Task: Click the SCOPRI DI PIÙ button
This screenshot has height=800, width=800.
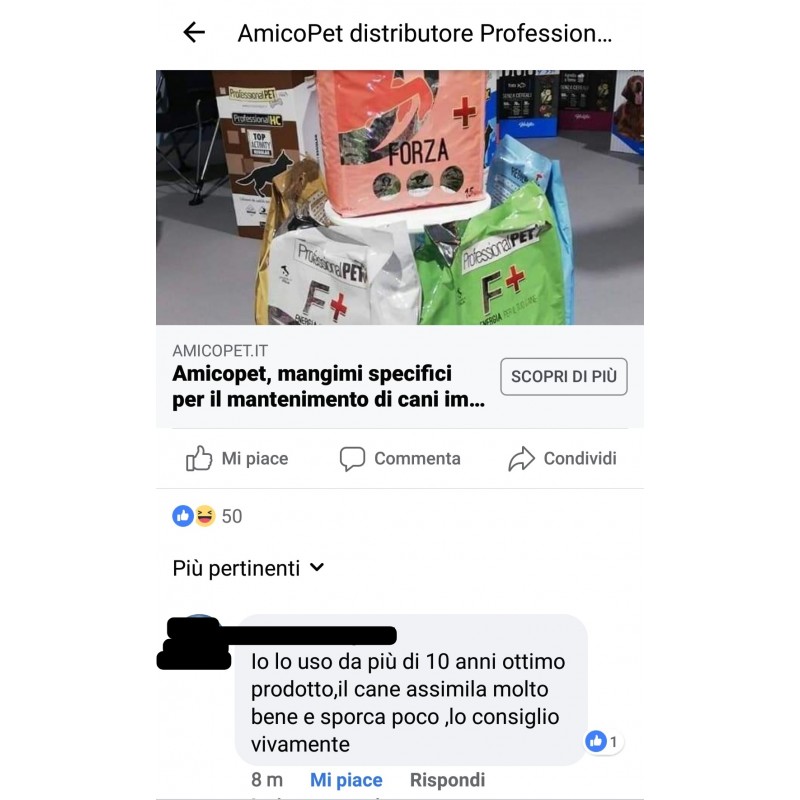Action: tap(564, 377)
